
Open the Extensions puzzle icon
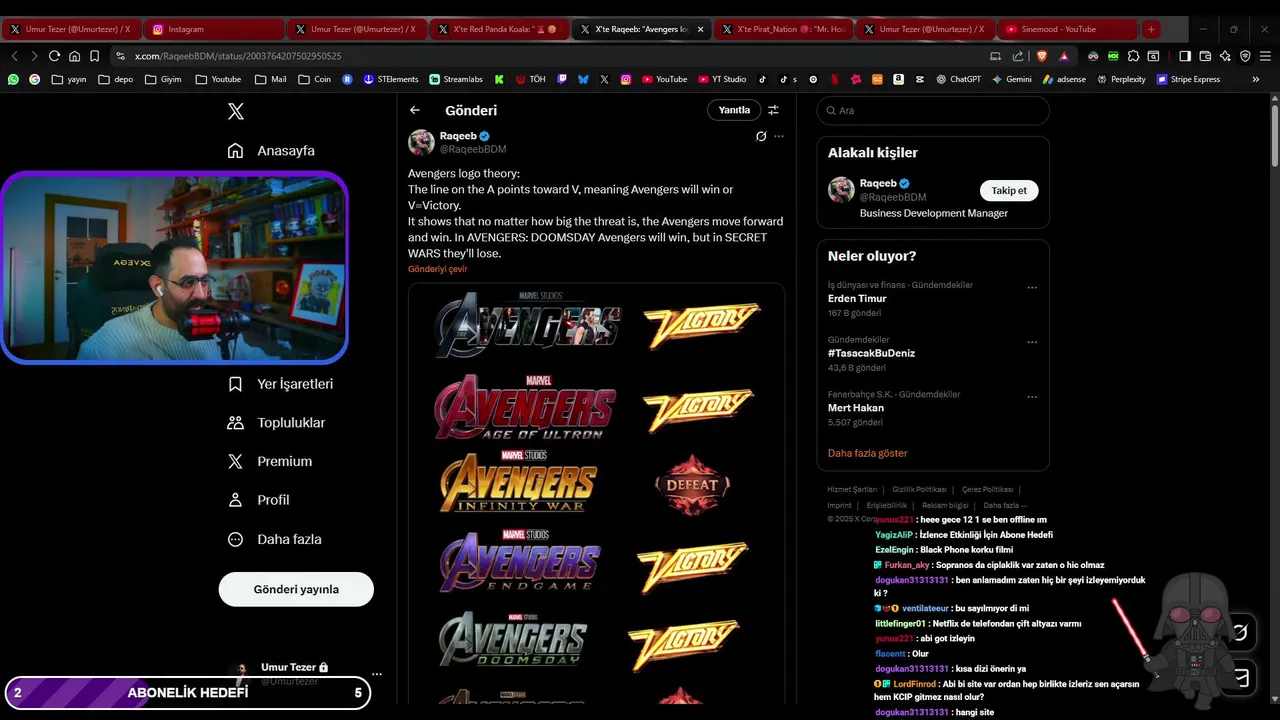pyautogui.click(x=1133, y=56)
